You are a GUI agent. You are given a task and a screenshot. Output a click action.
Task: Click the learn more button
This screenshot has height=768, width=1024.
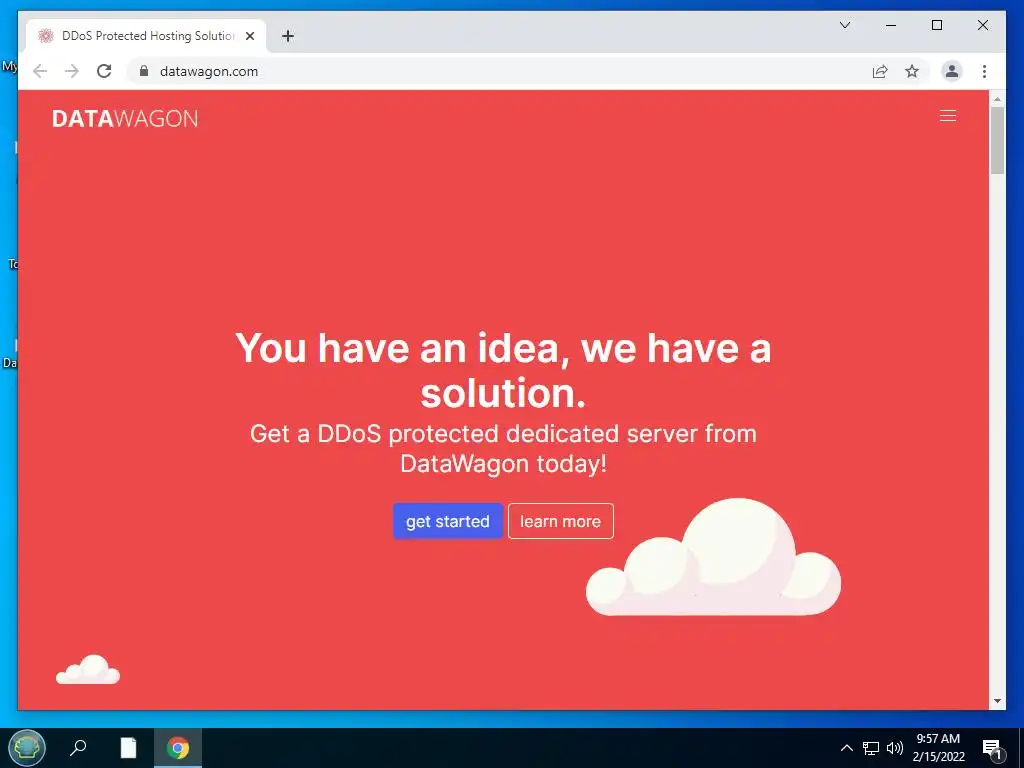(x=560, y=521)
